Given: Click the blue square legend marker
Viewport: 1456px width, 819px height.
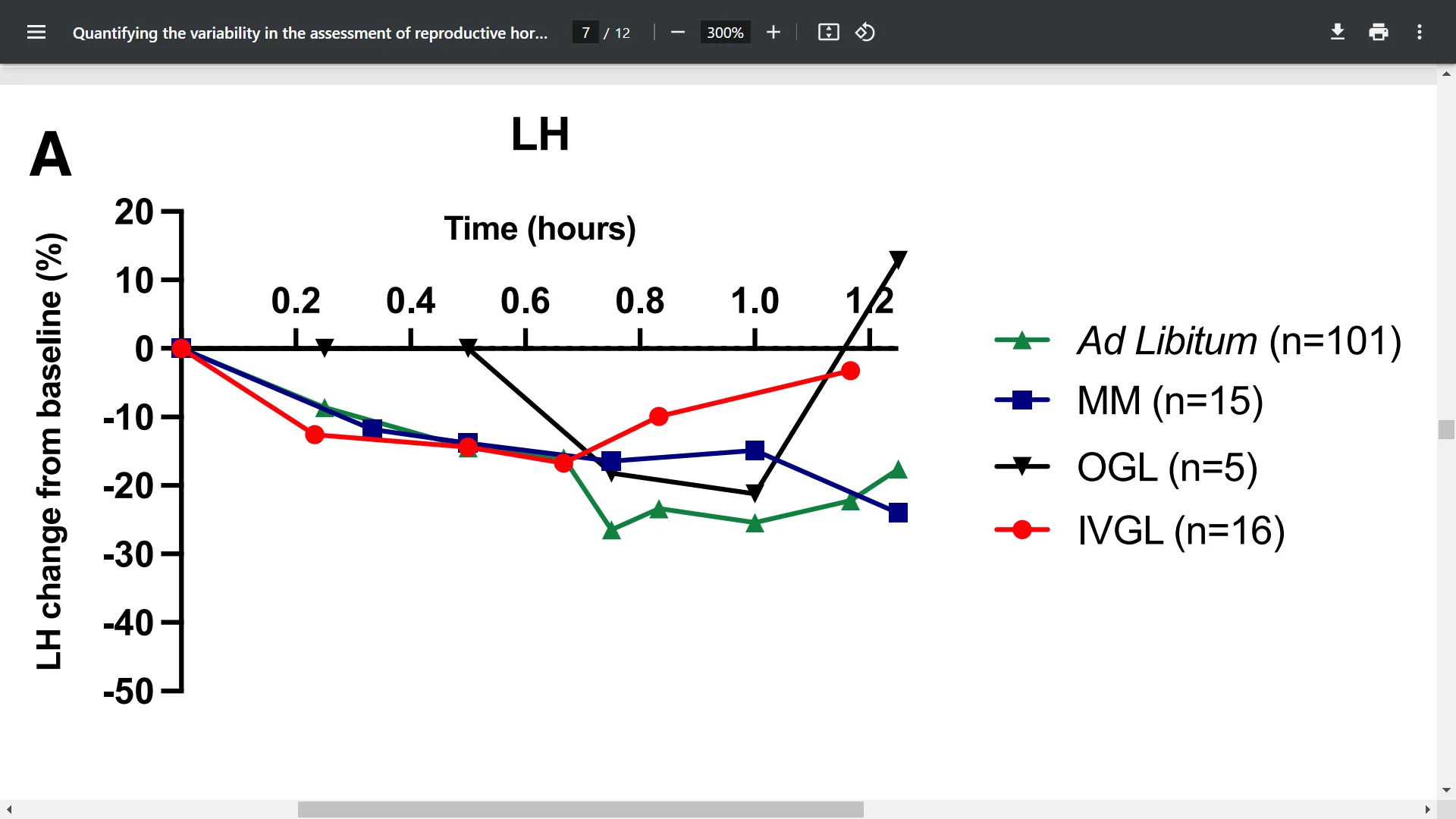Looking at the screenshot, I should [x=1022, y=400].
